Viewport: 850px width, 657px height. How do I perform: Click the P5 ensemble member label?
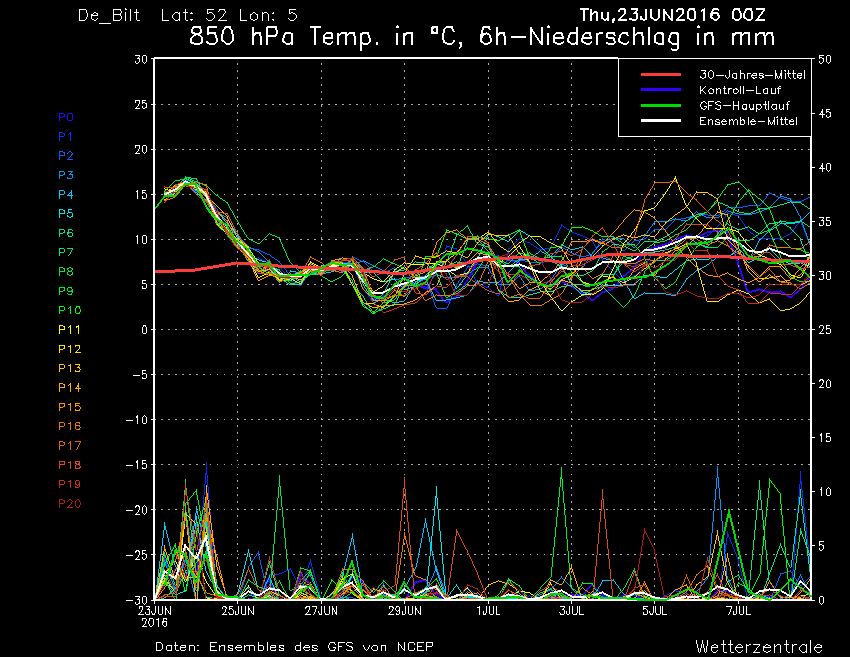tap(66, 214)
